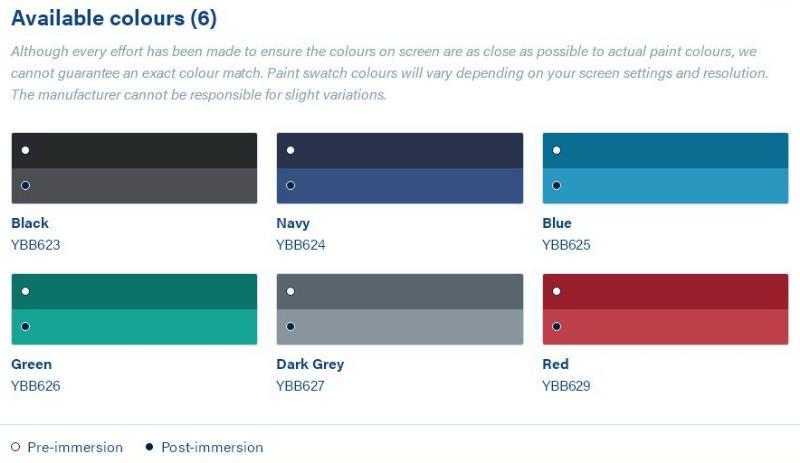Image resolution: width=800 pixels, height=463 pixels.
Task: Pick the Navy pre-immersion swatch
Action: tap(399, 151)
